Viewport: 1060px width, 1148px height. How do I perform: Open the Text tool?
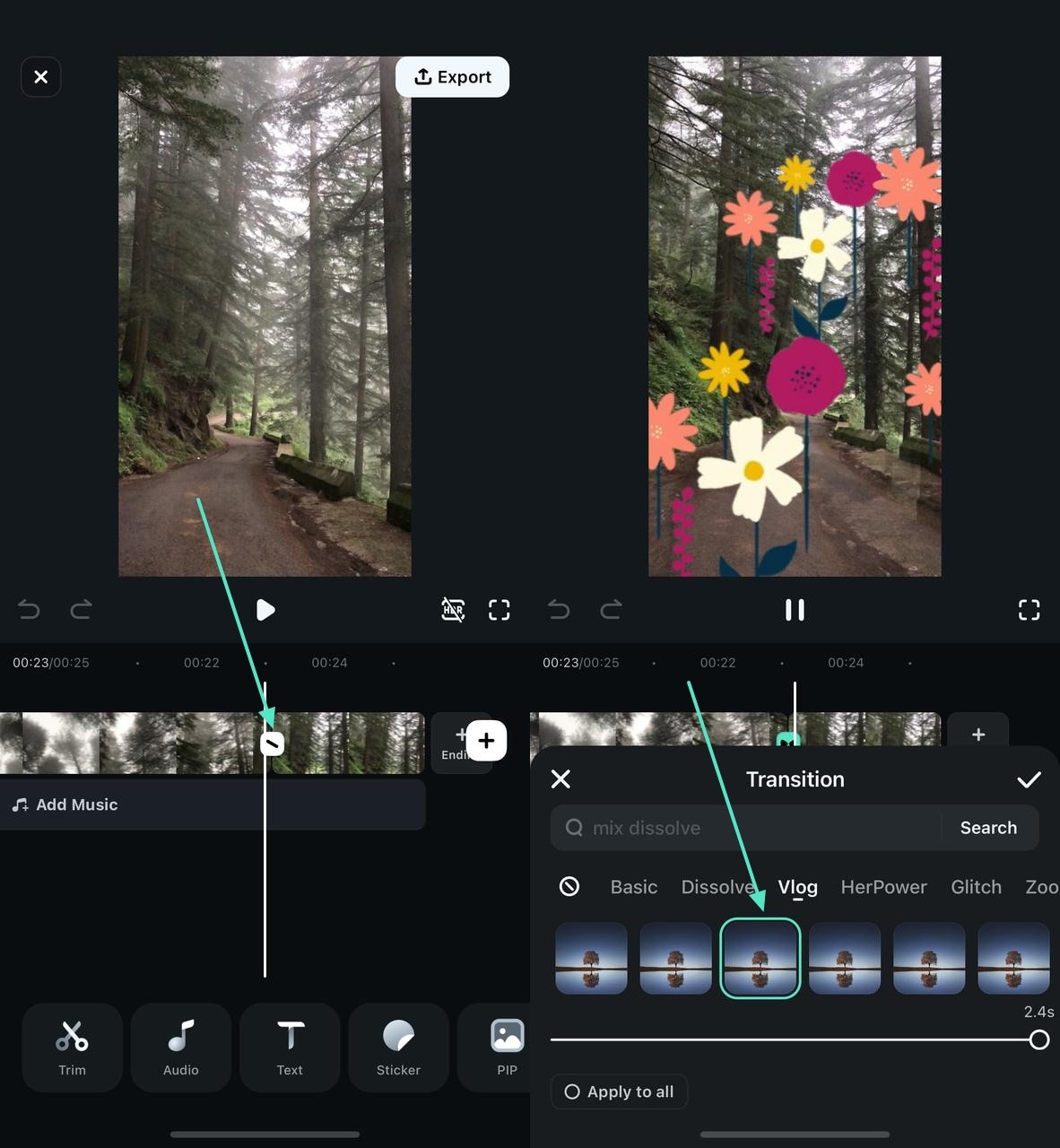[x=290, y=1048]
